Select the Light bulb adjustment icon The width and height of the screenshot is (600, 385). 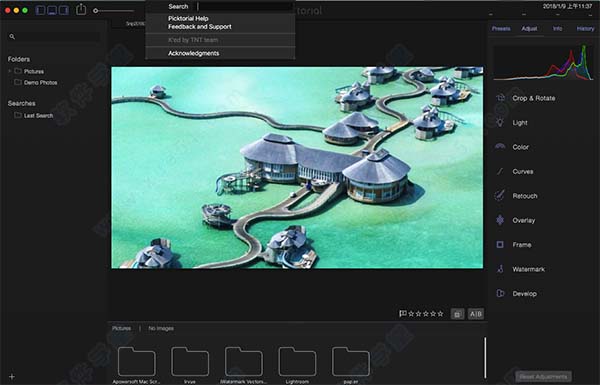coord(500,122)
